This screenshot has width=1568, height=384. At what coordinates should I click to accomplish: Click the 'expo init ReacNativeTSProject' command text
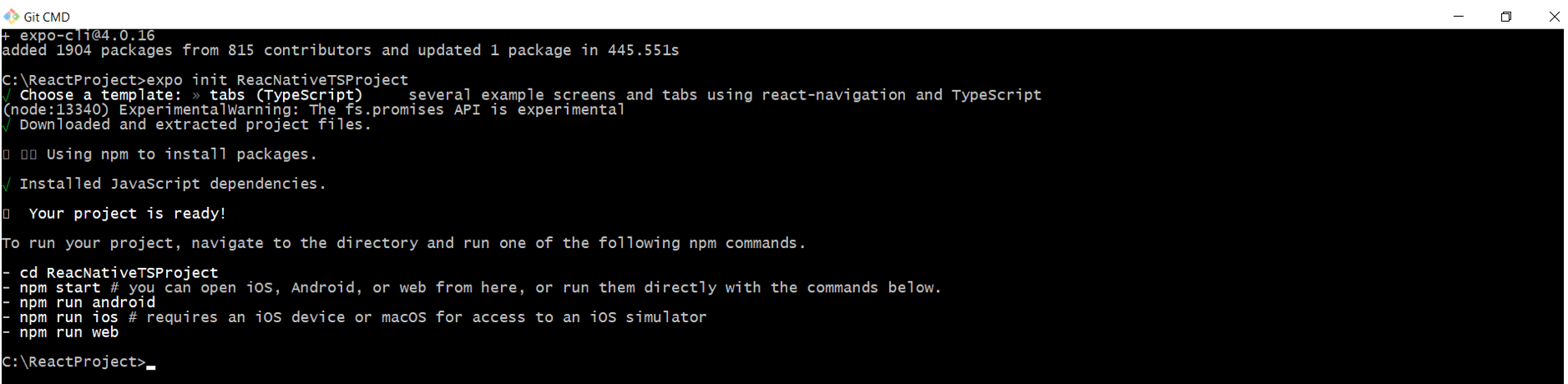coord(277,80)
